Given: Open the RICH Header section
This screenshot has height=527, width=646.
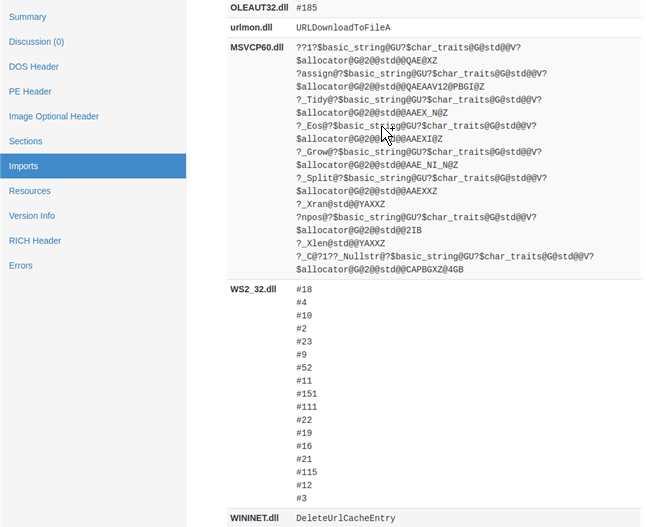Looking at the screenshot, I should tap(35, 241).
